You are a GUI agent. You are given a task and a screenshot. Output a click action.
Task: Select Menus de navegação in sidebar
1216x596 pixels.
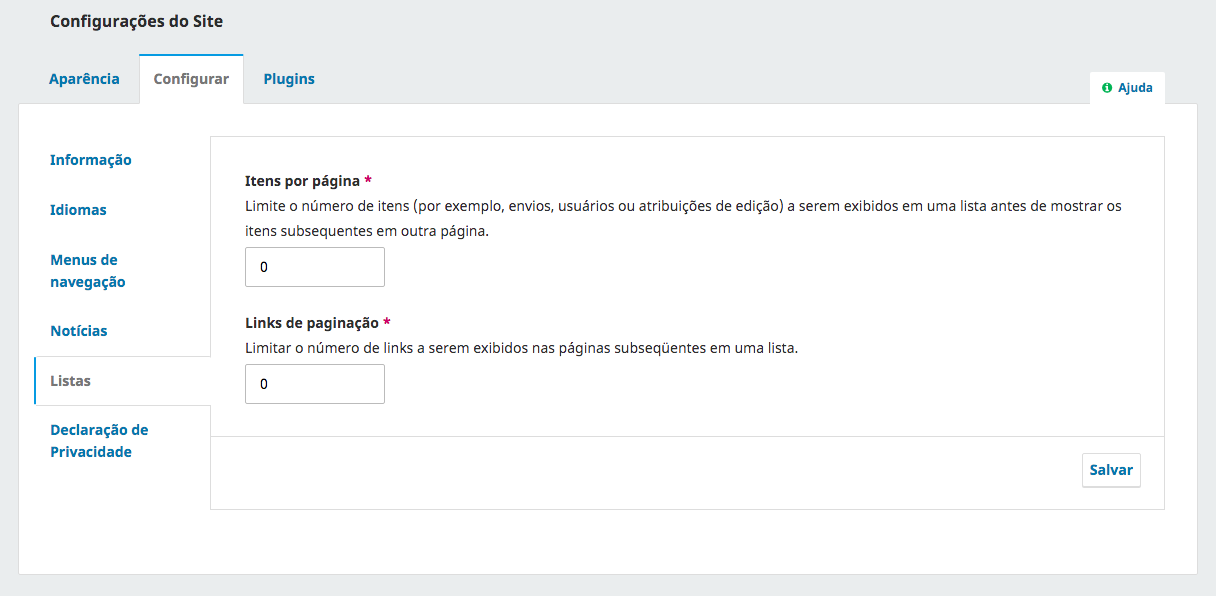pyautogui.click(x=88, y=271)
